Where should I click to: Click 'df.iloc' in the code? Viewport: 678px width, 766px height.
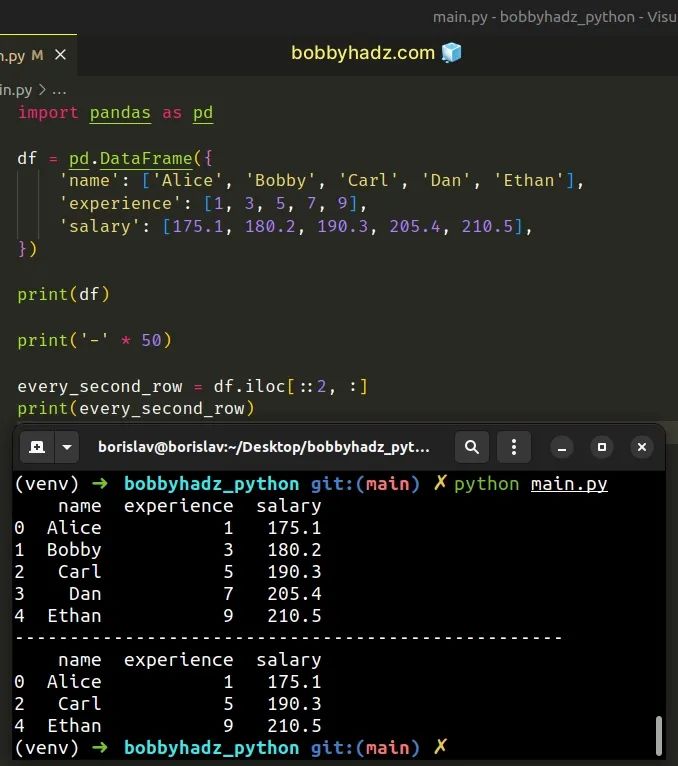(x=249, y=386)
